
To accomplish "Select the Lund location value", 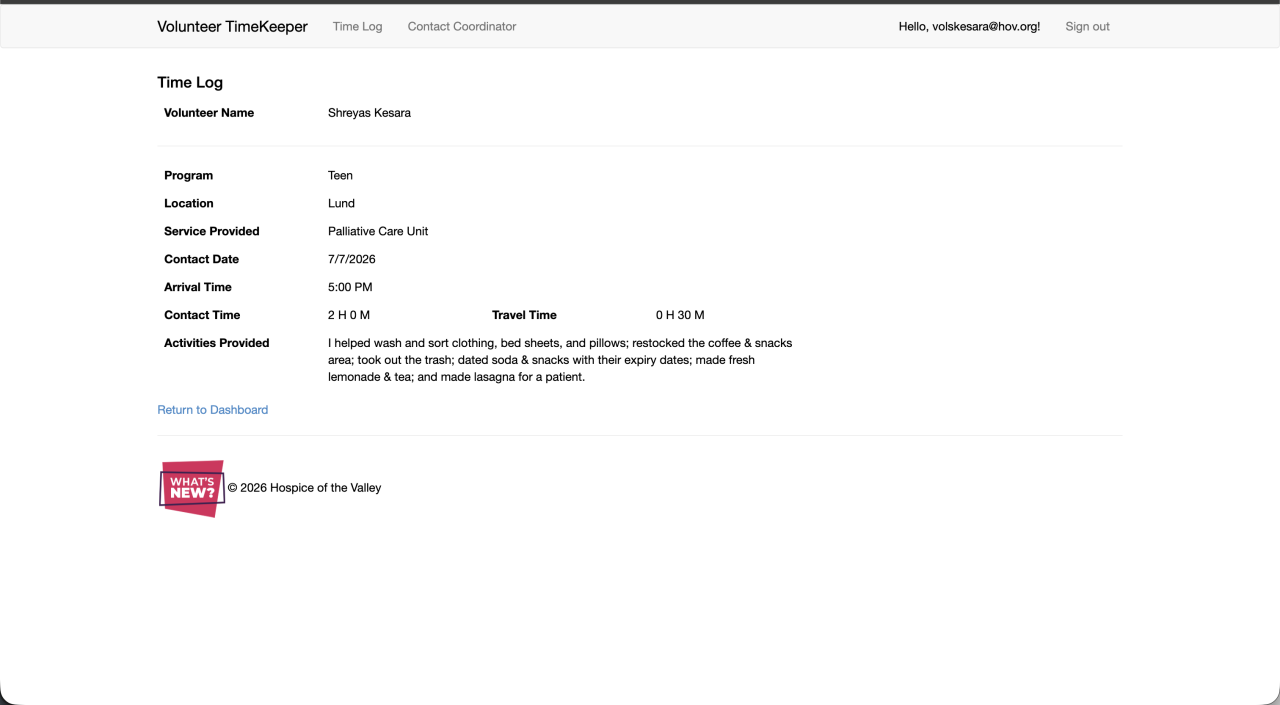I will coord(341,203).
